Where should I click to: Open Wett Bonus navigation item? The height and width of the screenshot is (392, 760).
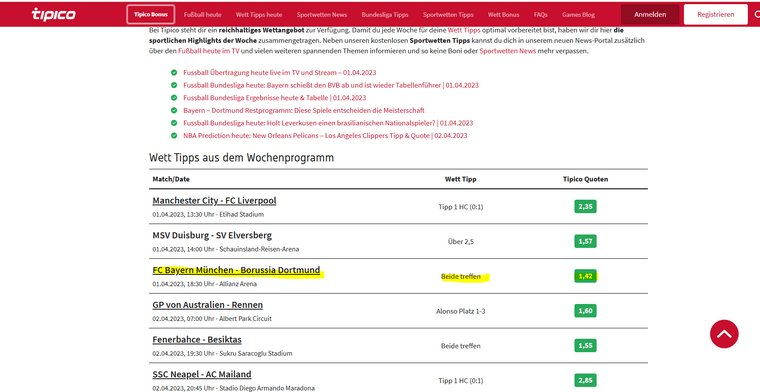click(504, 15)
